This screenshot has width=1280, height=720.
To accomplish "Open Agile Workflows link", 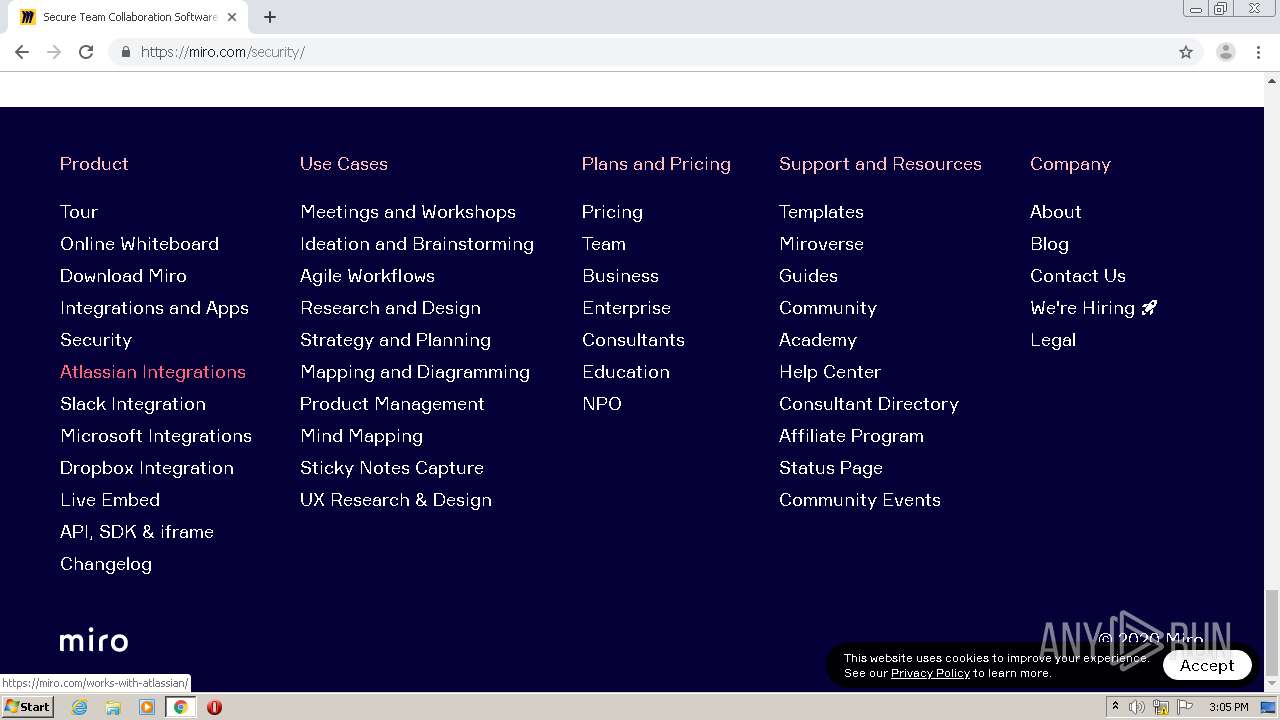I will point(367,276).
